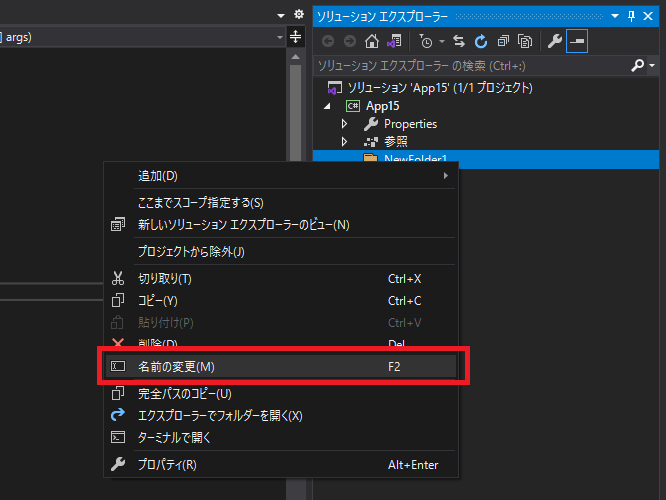Expand the Properties tree node
666x500 pixels.
(x=345, y=123)
